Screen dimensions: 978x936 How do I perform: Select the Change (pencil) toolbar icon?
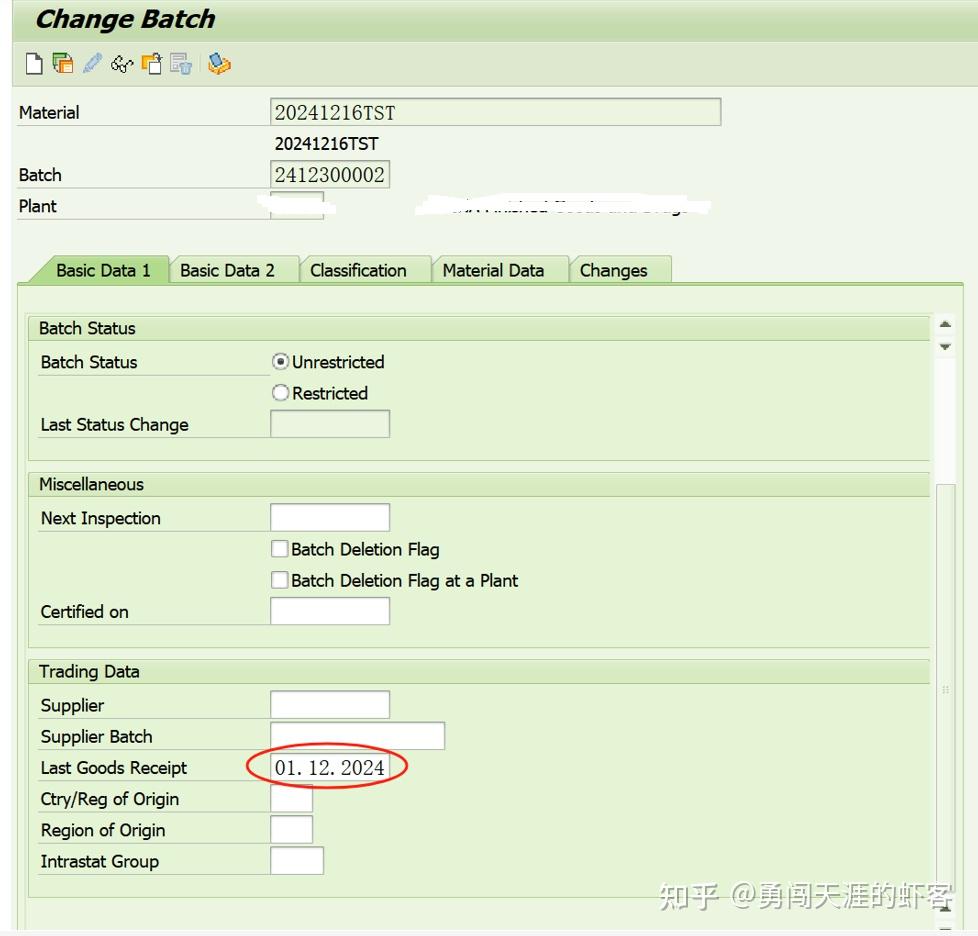[92, 64]
